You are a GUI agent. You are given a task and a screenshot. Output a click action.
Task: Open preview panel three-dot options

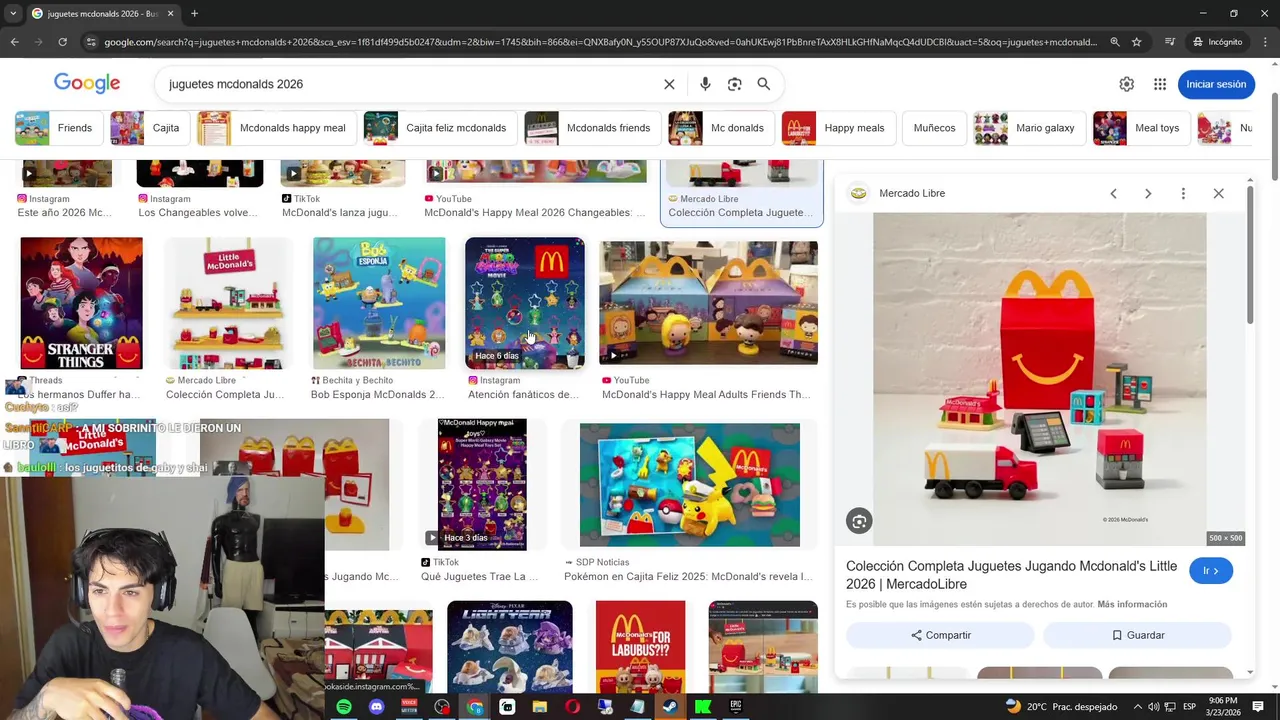coord(1183,193)
